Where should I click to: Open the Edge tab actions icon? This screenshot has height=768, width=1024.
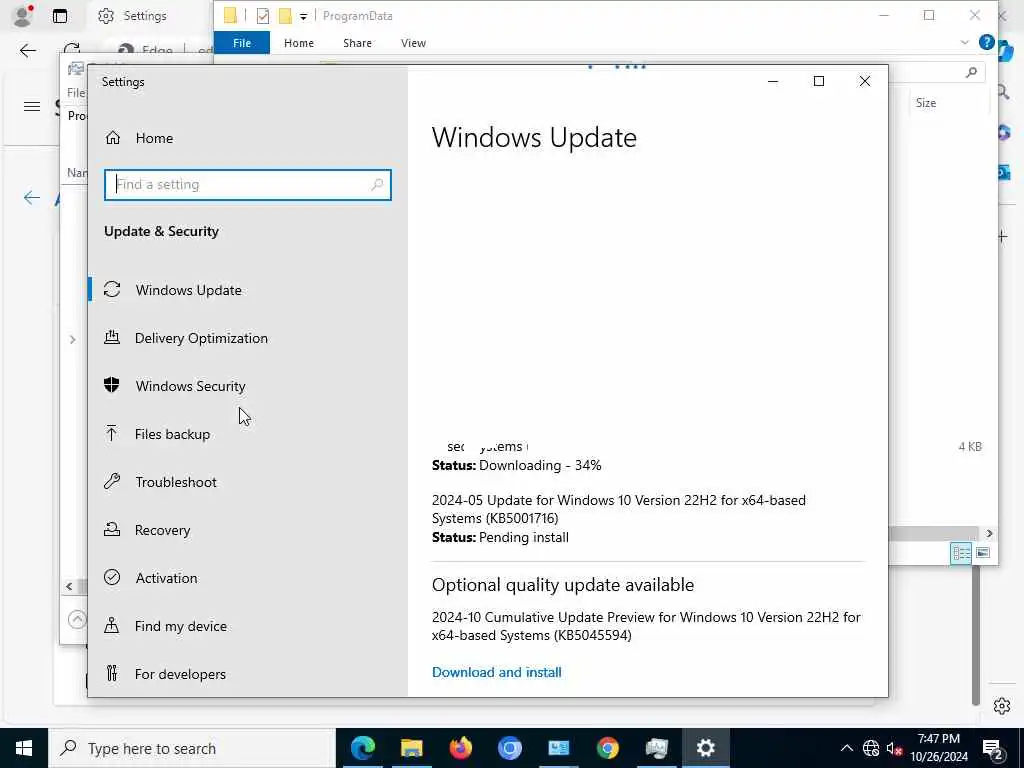point(59,16)
